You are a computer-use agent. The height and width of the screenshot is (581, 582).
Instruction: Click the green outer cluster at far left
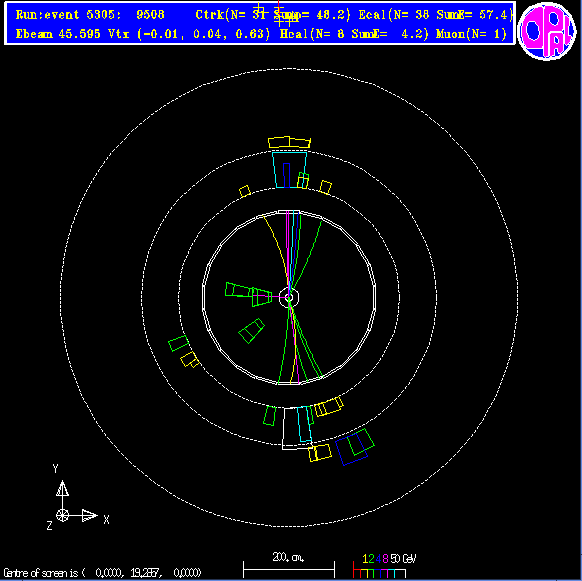point(179,343)
